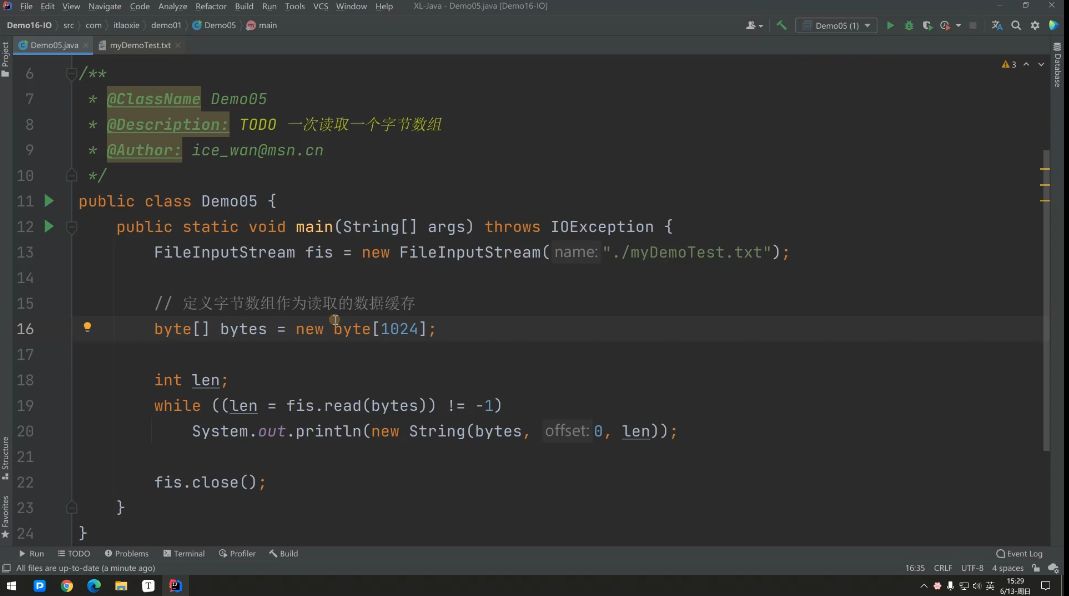Go to previous highlighted error arrow

pyautogui.click(x=1026, y=64)
